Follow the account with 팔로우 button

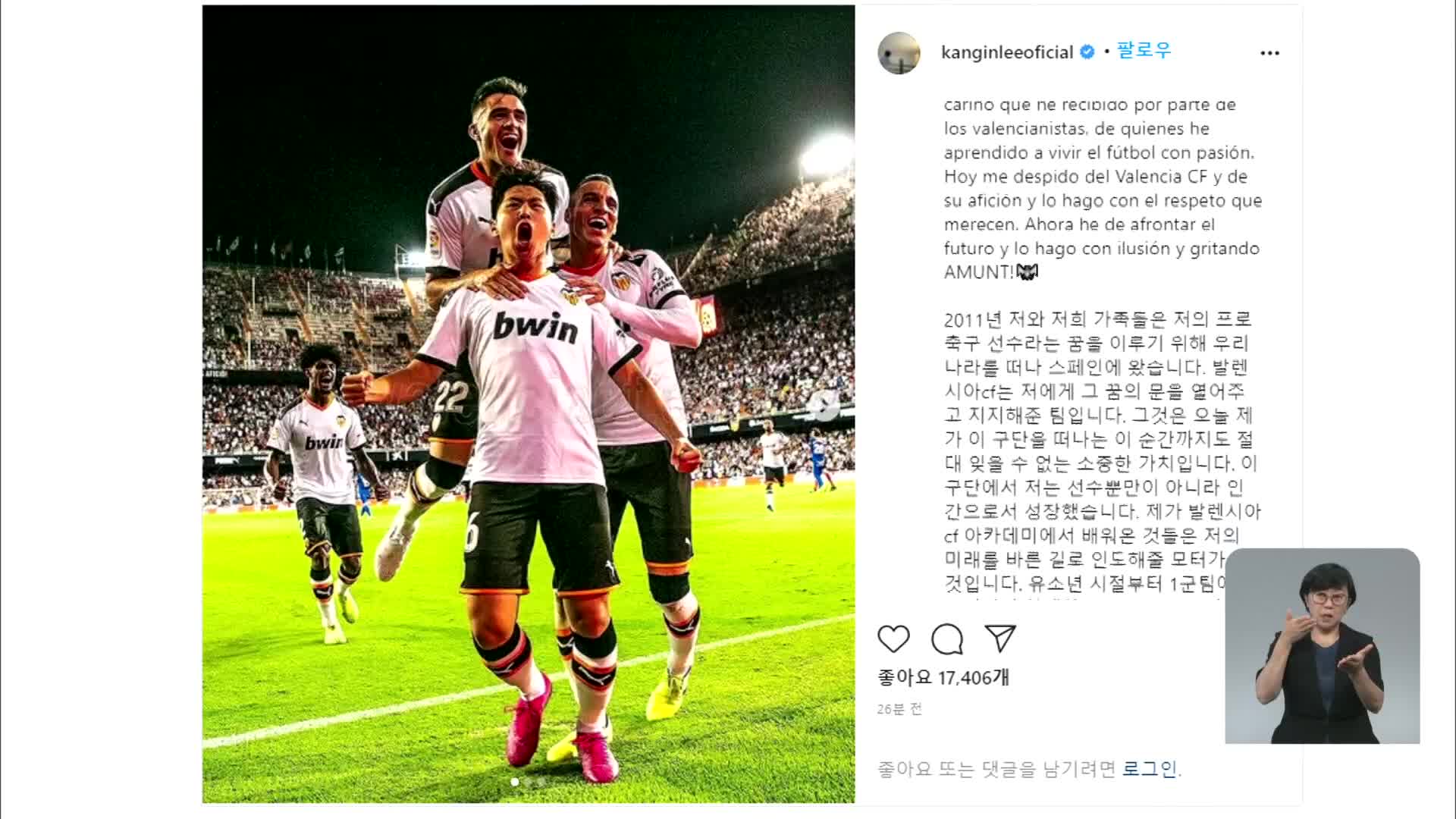coord(1144,51)
